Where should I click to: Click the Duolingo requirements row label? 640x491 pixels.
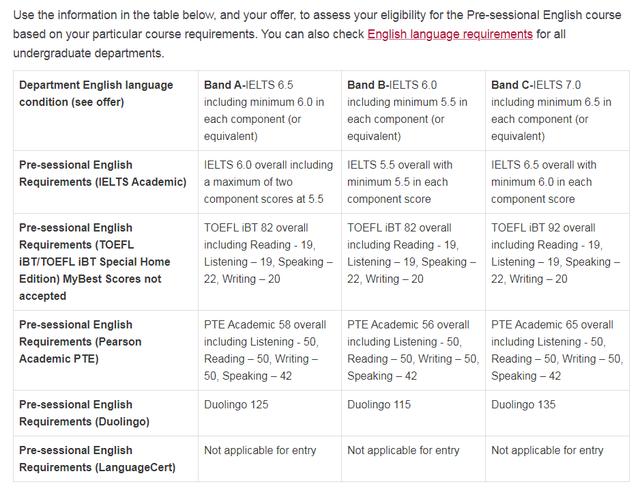click(106, 413)
